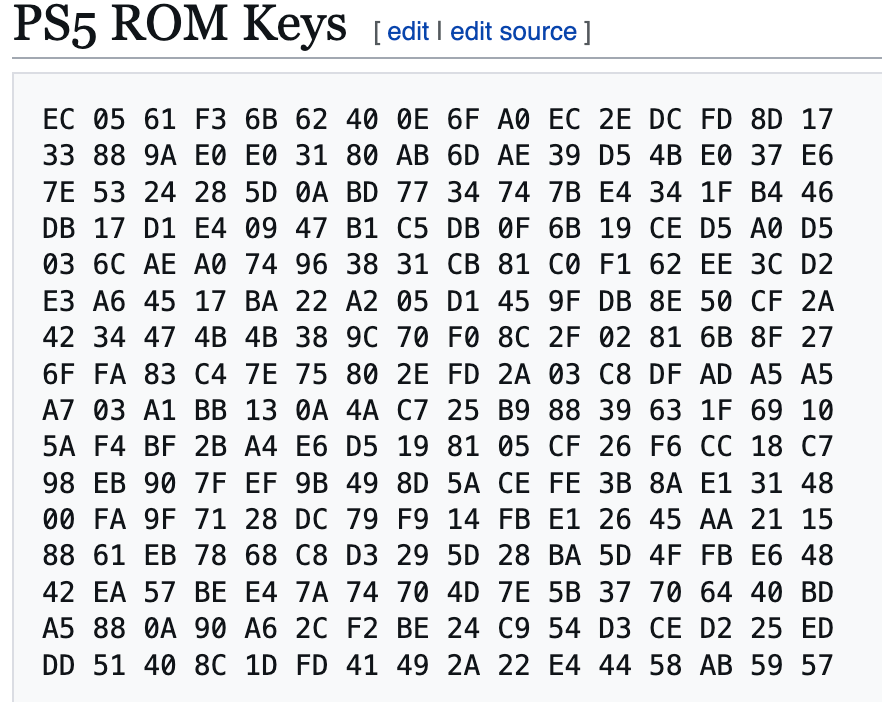Click the hex row starting 'DB 17 D1'
Image resolution: width=882 pixels, height=702 pixels.
pyautogui.click(x=437, y=229)
